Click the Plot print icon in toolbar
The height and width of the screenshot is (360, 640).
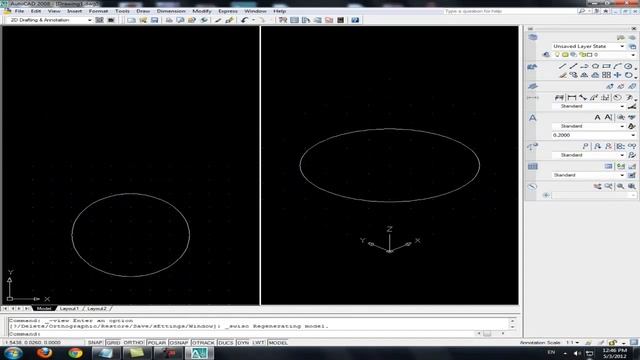(169, 20)
